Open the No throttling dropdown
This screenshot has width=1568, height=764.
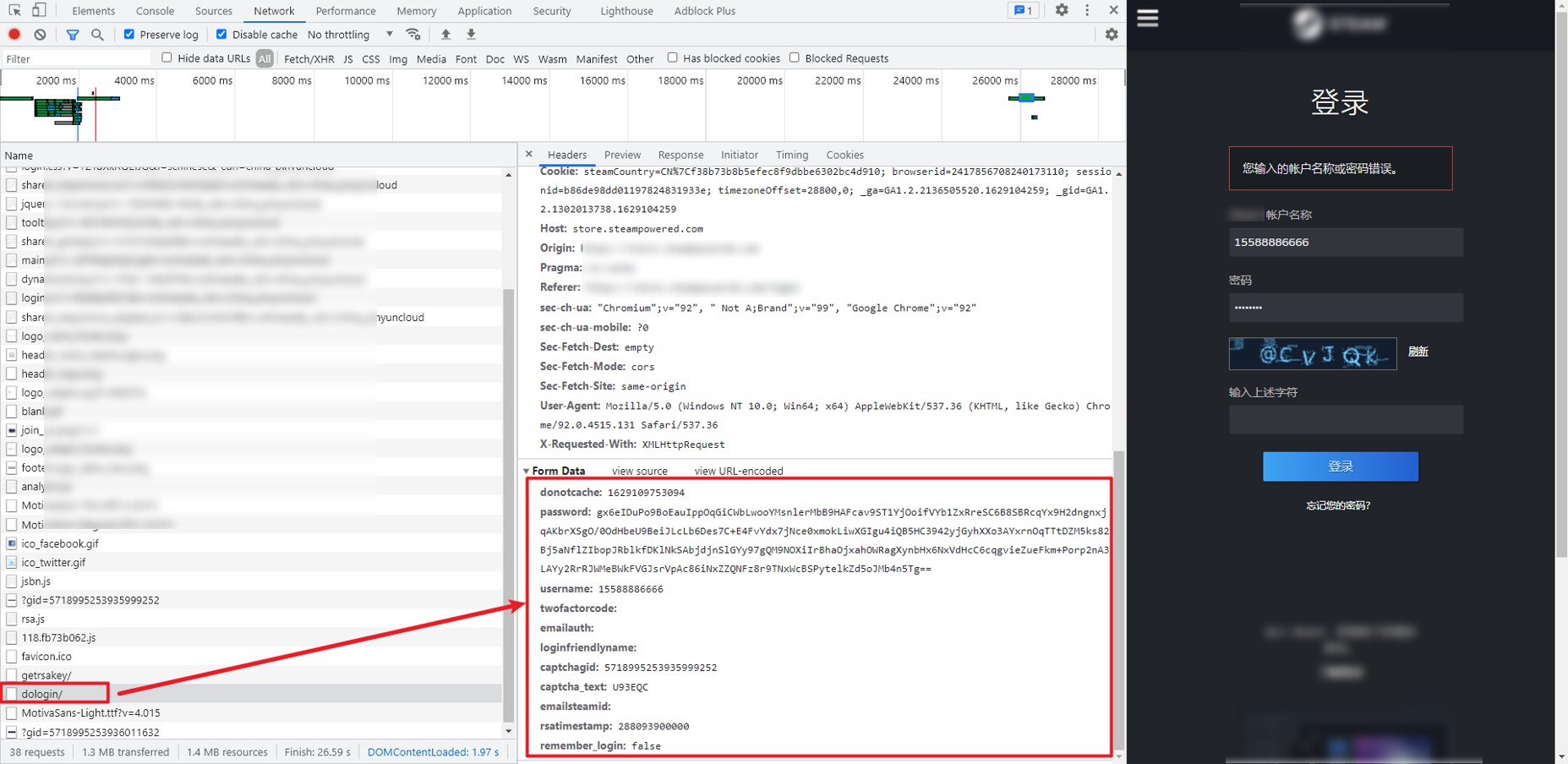[x=350, y=35]
